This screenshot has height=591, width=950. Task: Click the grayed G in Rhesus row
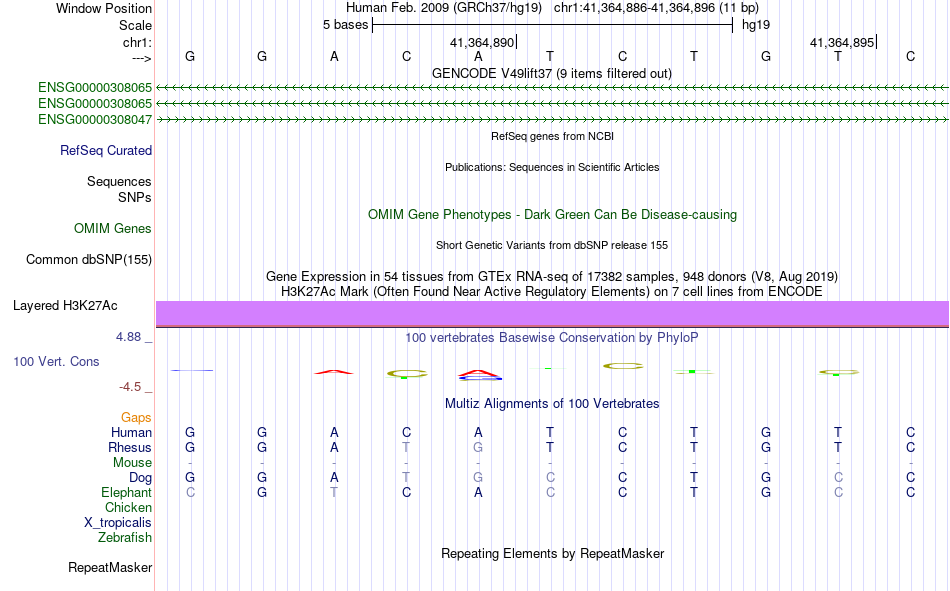click(478, 447)
